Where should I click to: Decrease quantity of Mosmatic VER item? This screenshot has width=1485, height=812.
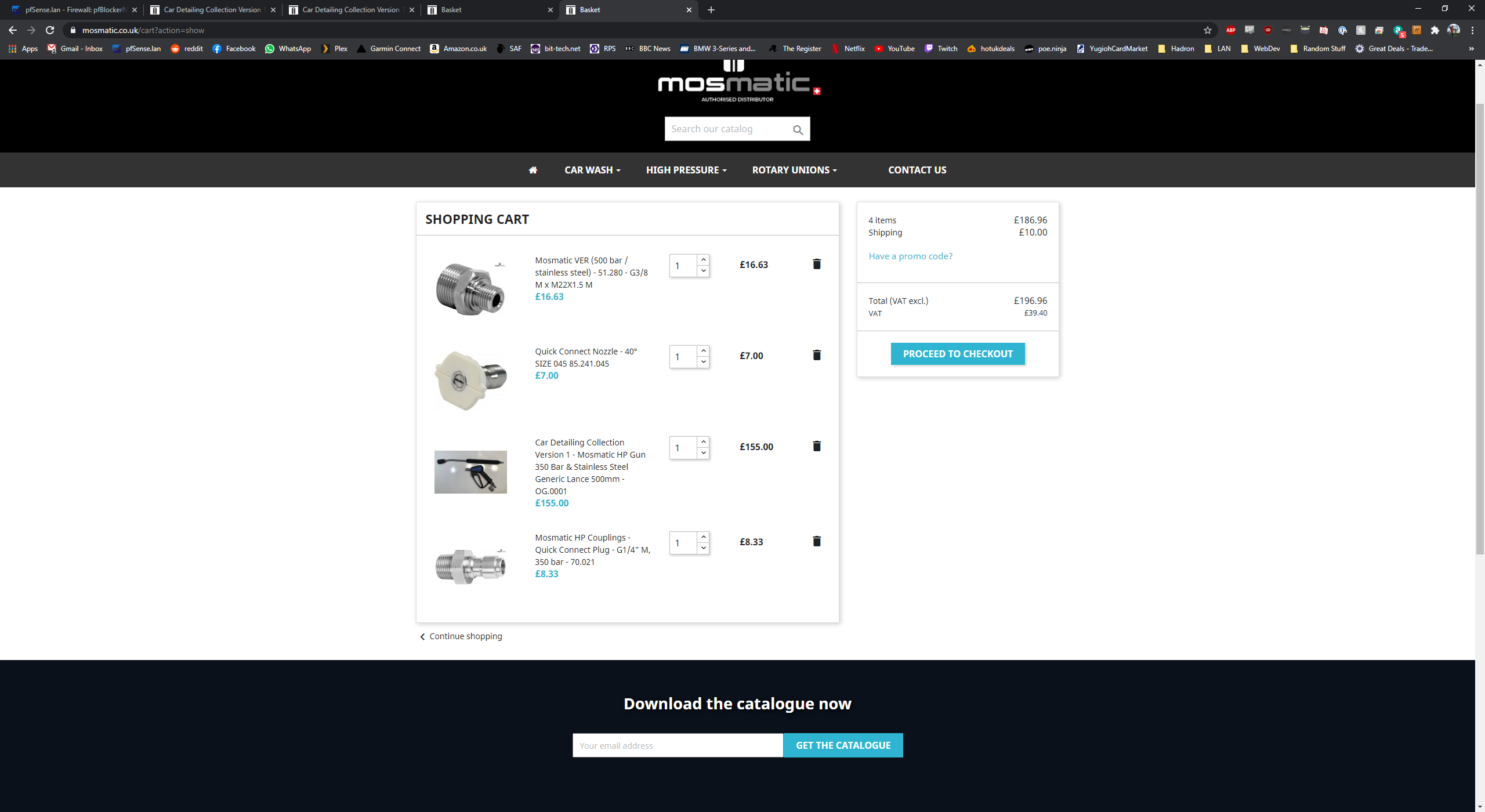[703, 271]
